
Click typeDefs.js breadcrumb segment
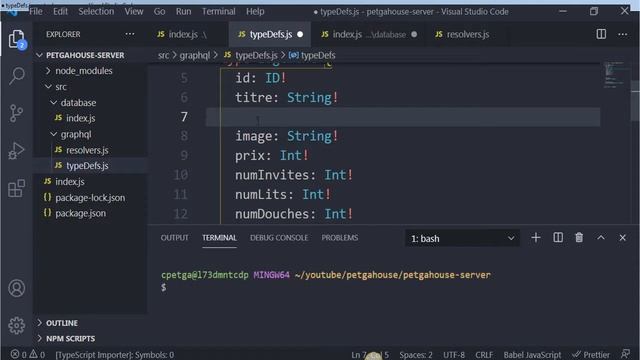[x=256, y=55]
